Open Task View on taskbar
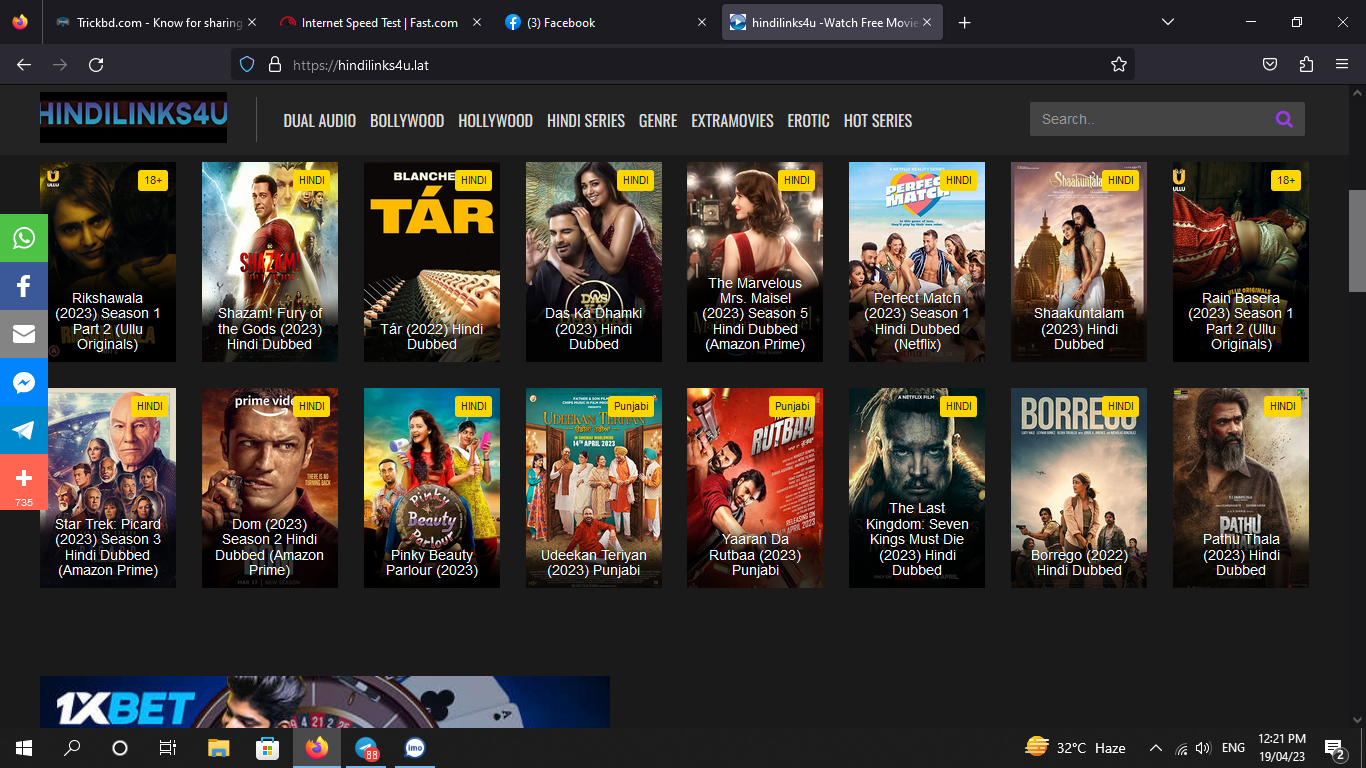The image size is (1366, 768). click(x=168, y=747)
